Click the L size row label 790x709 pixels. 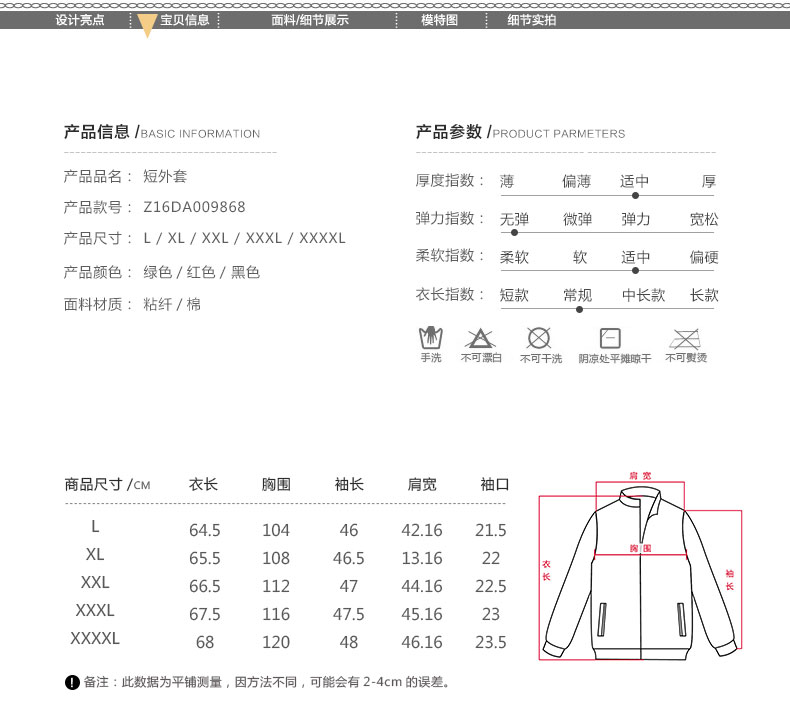pyautogui.click(x=95, y=527)
